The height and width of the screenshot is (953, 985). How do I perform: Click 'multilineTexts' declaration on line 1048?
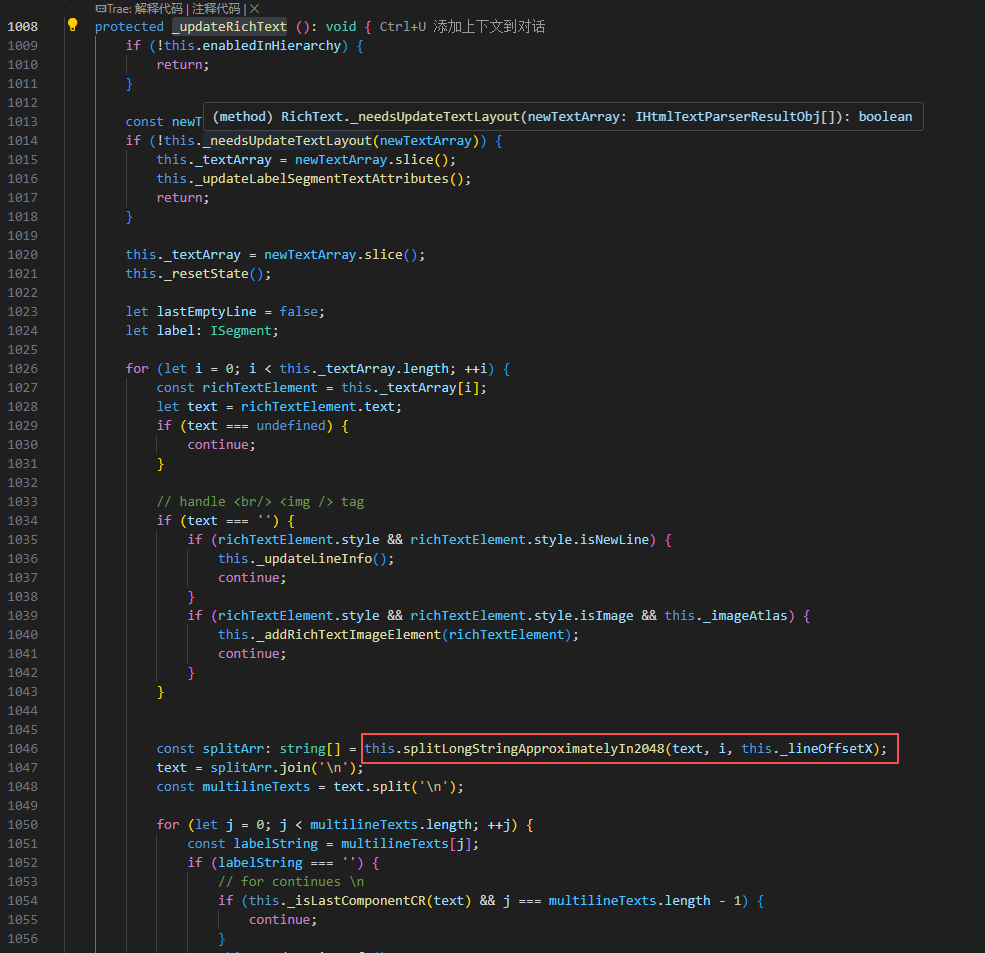[256, 787]
